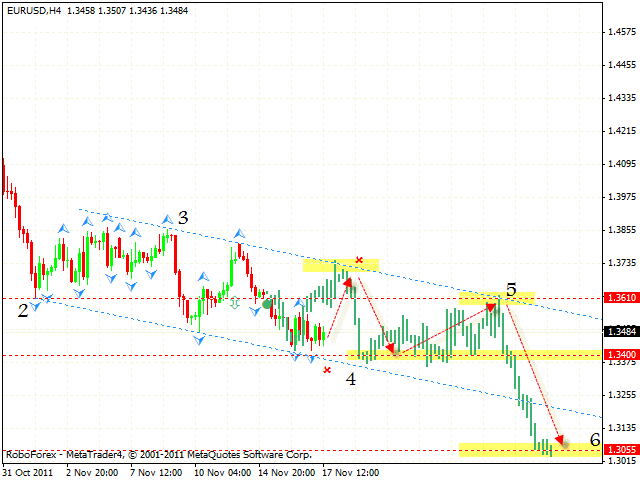Select wave label 4 below the channel

click(x=351, y=379)
